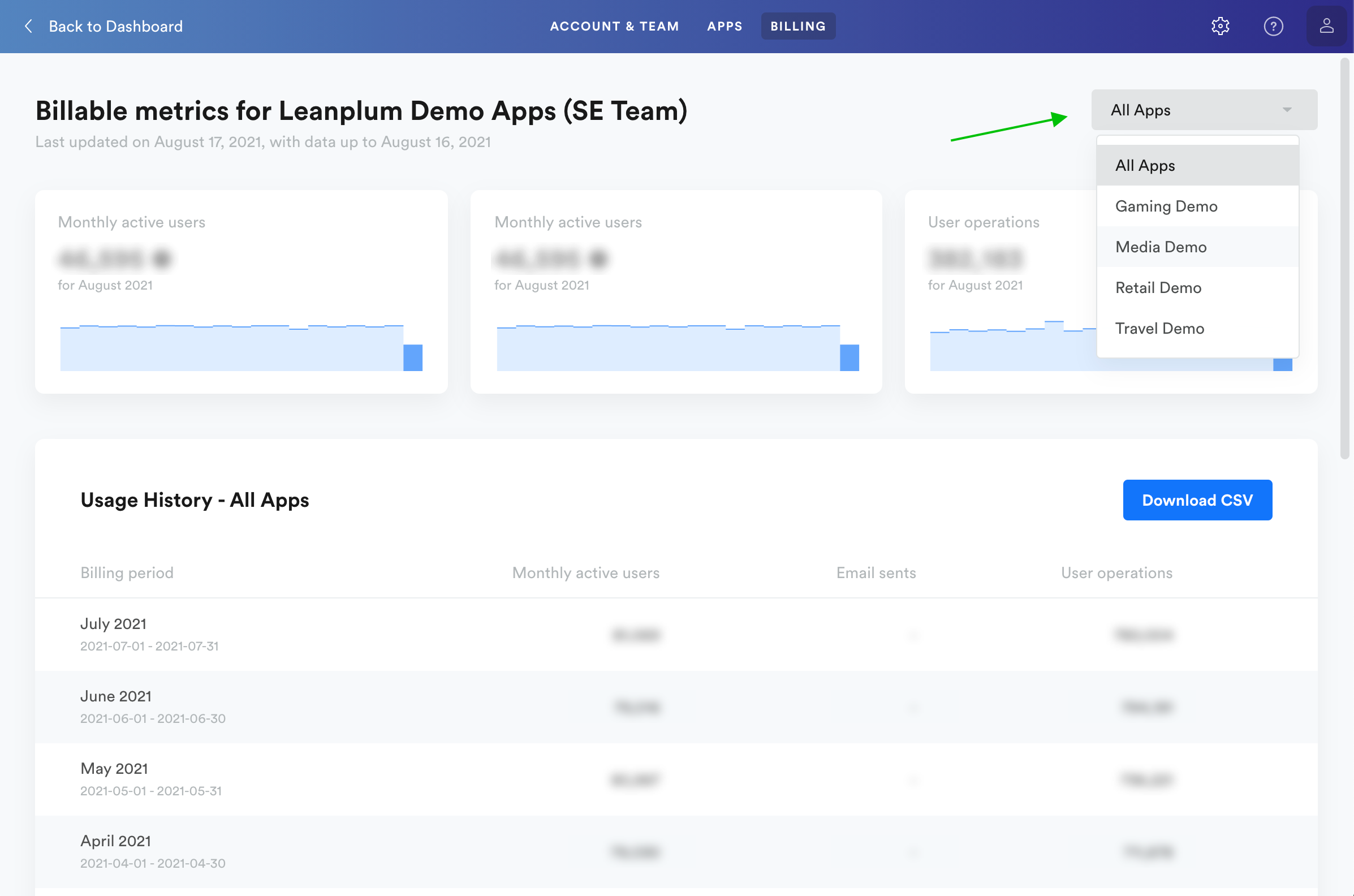Click the dropdown caret arrow icon
The image size is (1354, 896).
(x=1287, y=110)
